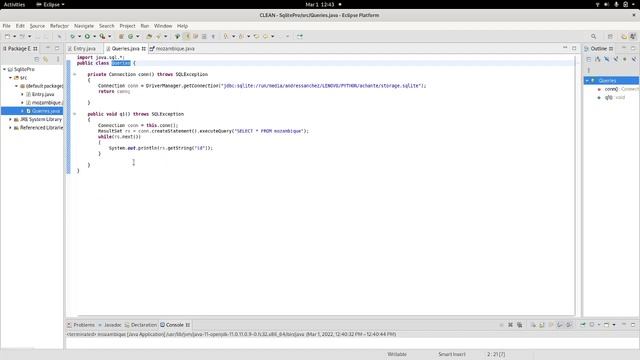Click the Open Type toolbar icon

(x=149, y=36)
